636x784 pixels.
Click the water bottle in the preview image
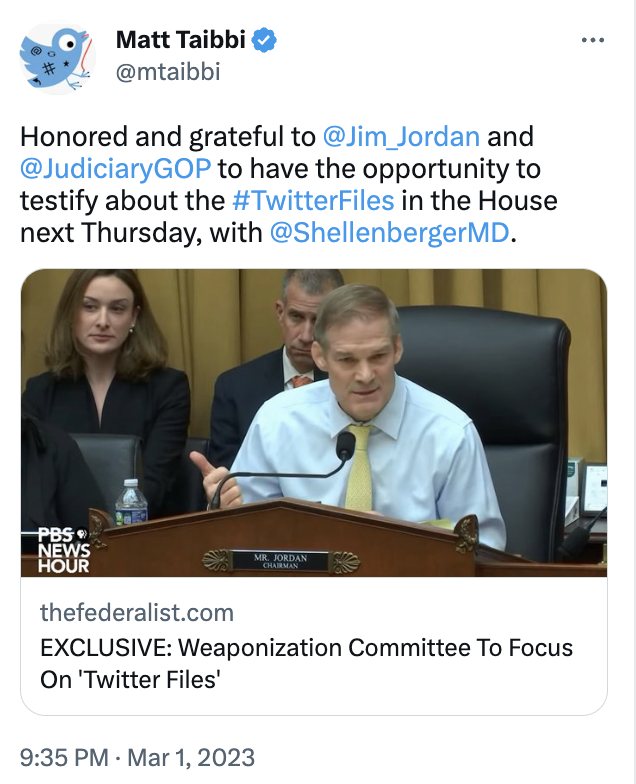(131, 501)
